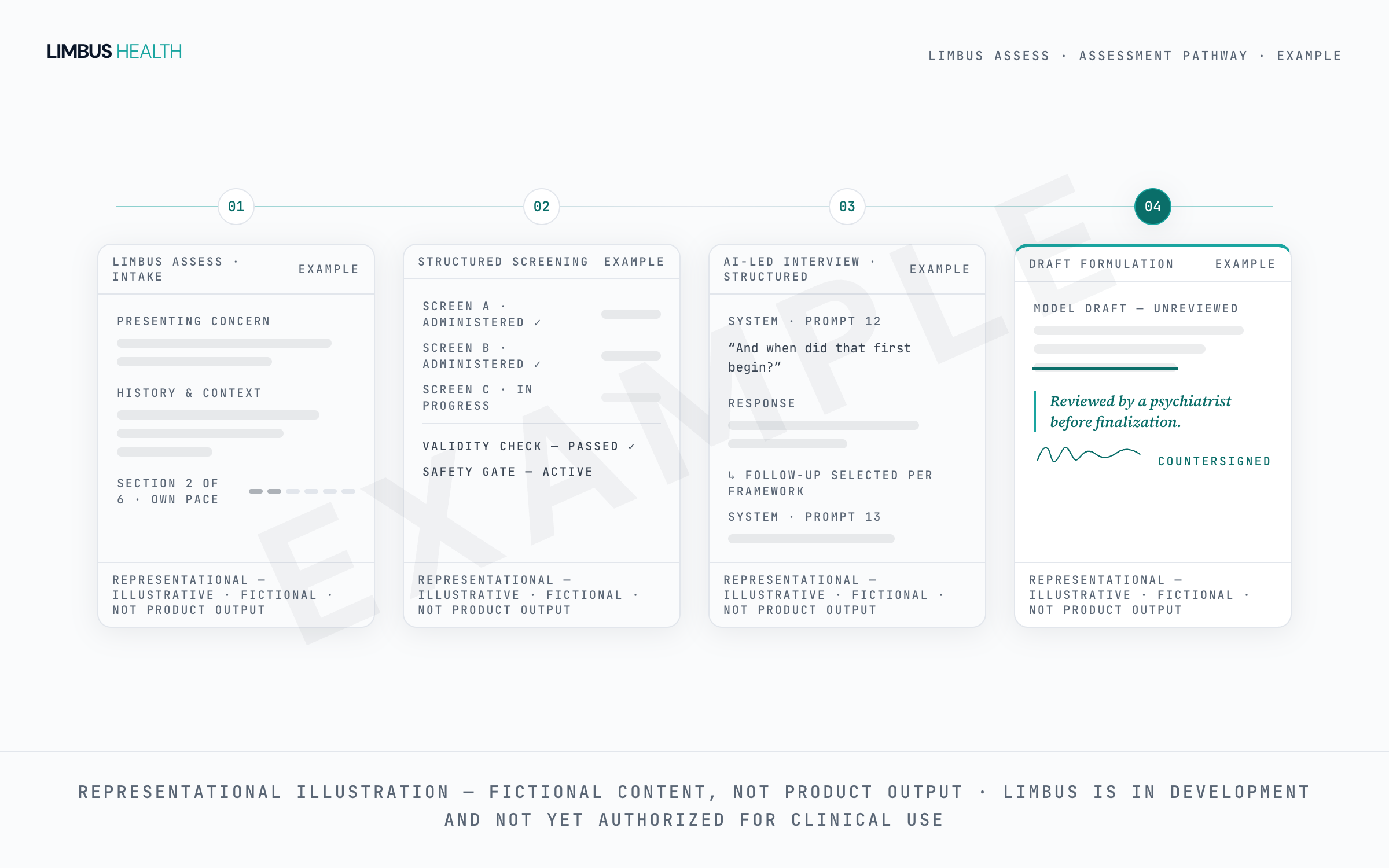Open the Draft Formulation card header

coord(1153,264)
